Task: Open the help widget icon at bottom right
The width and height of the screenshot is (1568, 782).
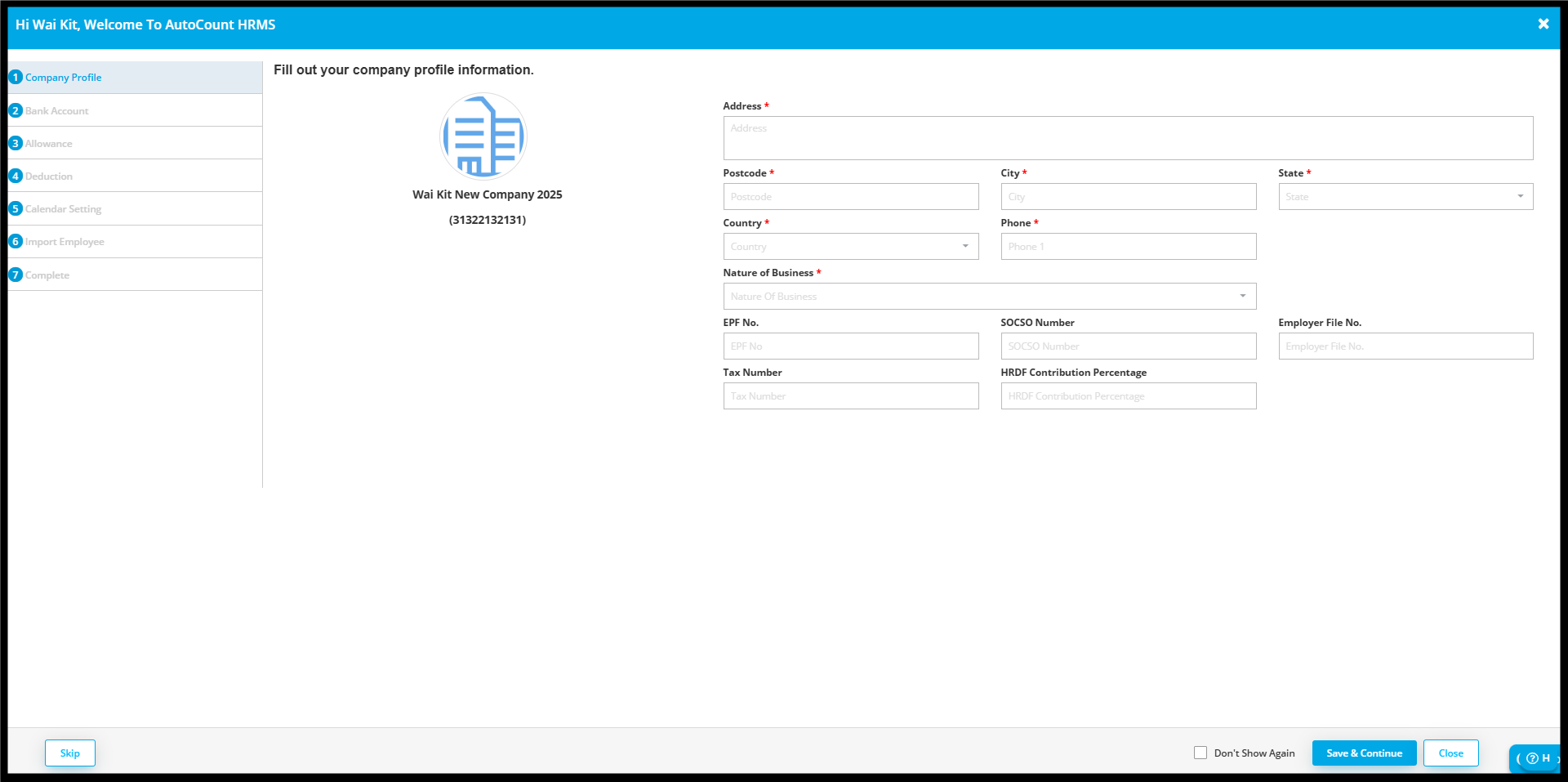Action: coord(1534,758)
